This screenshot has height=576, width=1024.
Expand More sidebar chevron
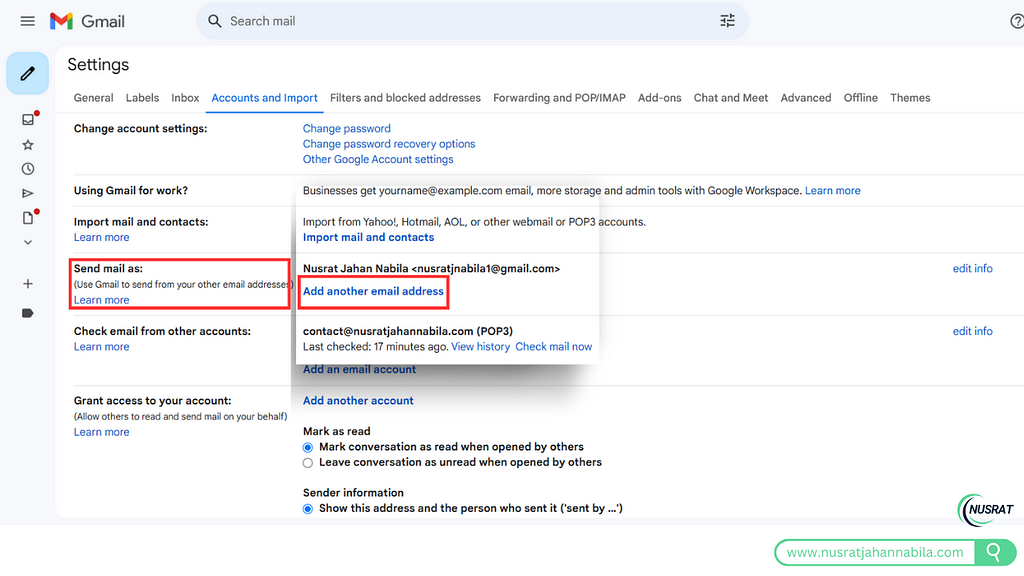click(27, 242)
